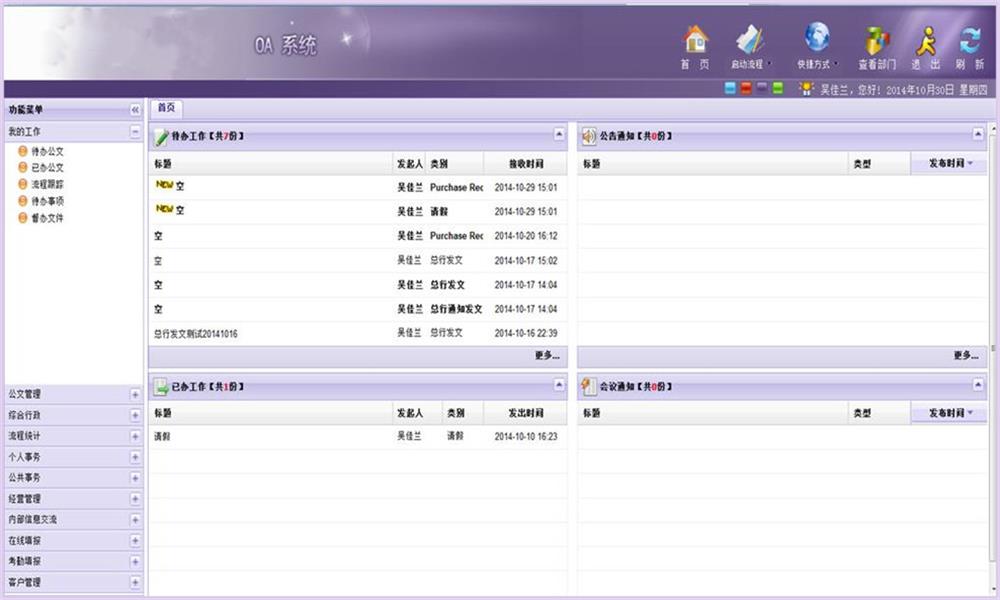Select the blue theme color swatch
The width and height of the screenshot is (1000, 600).
point(730,89)
